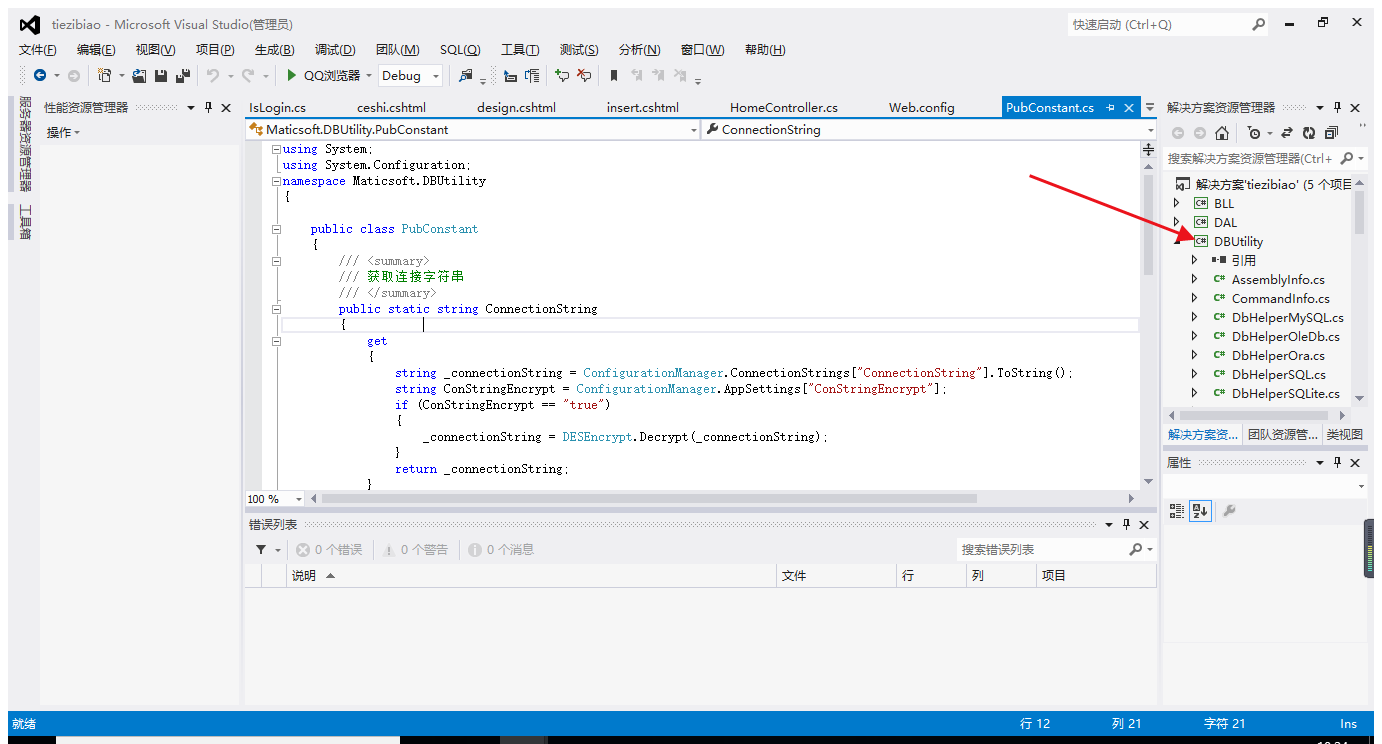The height and width of the screenshot is (744, 1382).
Task: Click the Comment selection toolbar icon
Action: (x=562, y=75)
